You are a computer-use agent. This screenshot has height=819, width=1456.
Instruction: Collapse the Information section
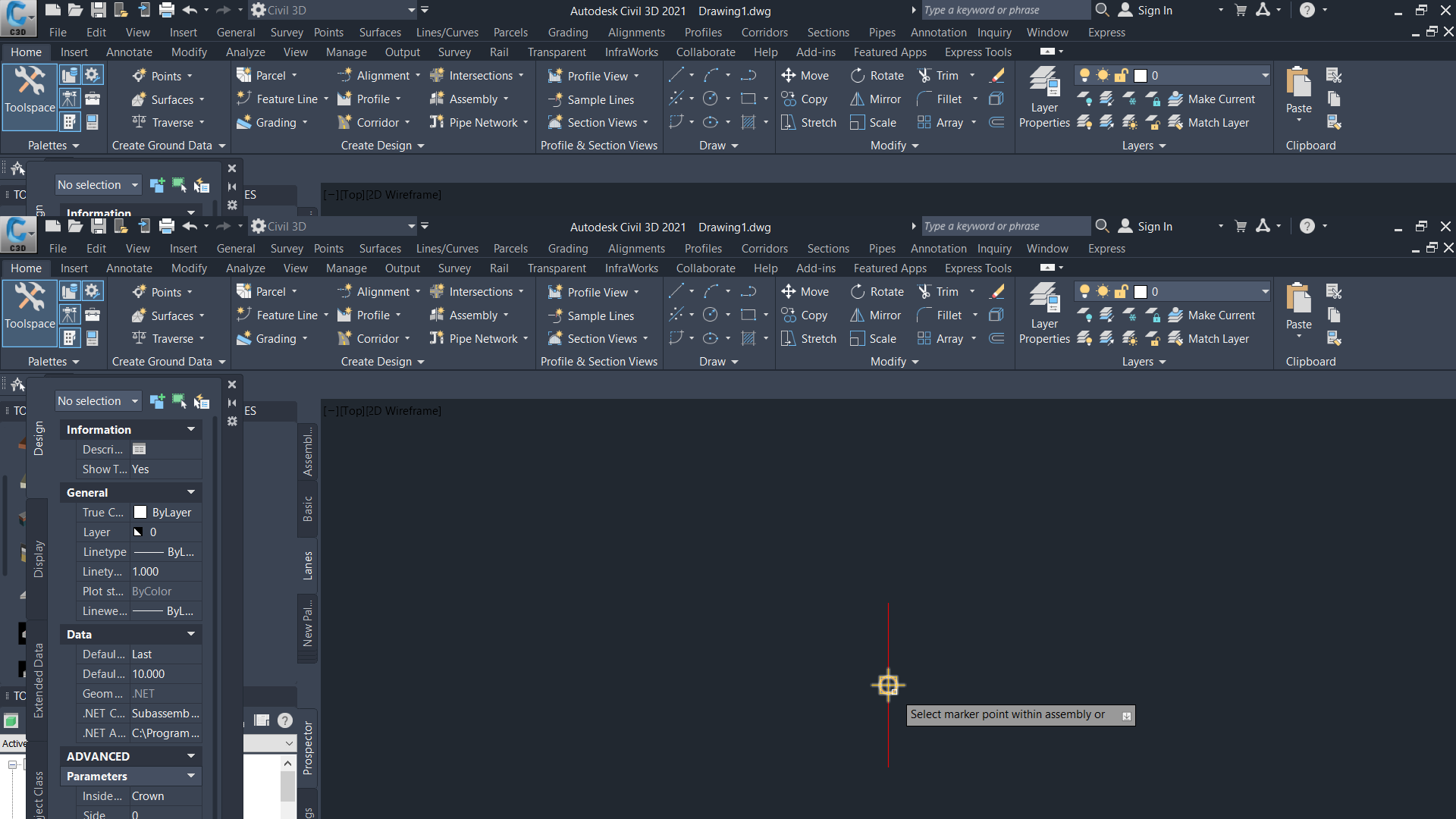[191, 430]
